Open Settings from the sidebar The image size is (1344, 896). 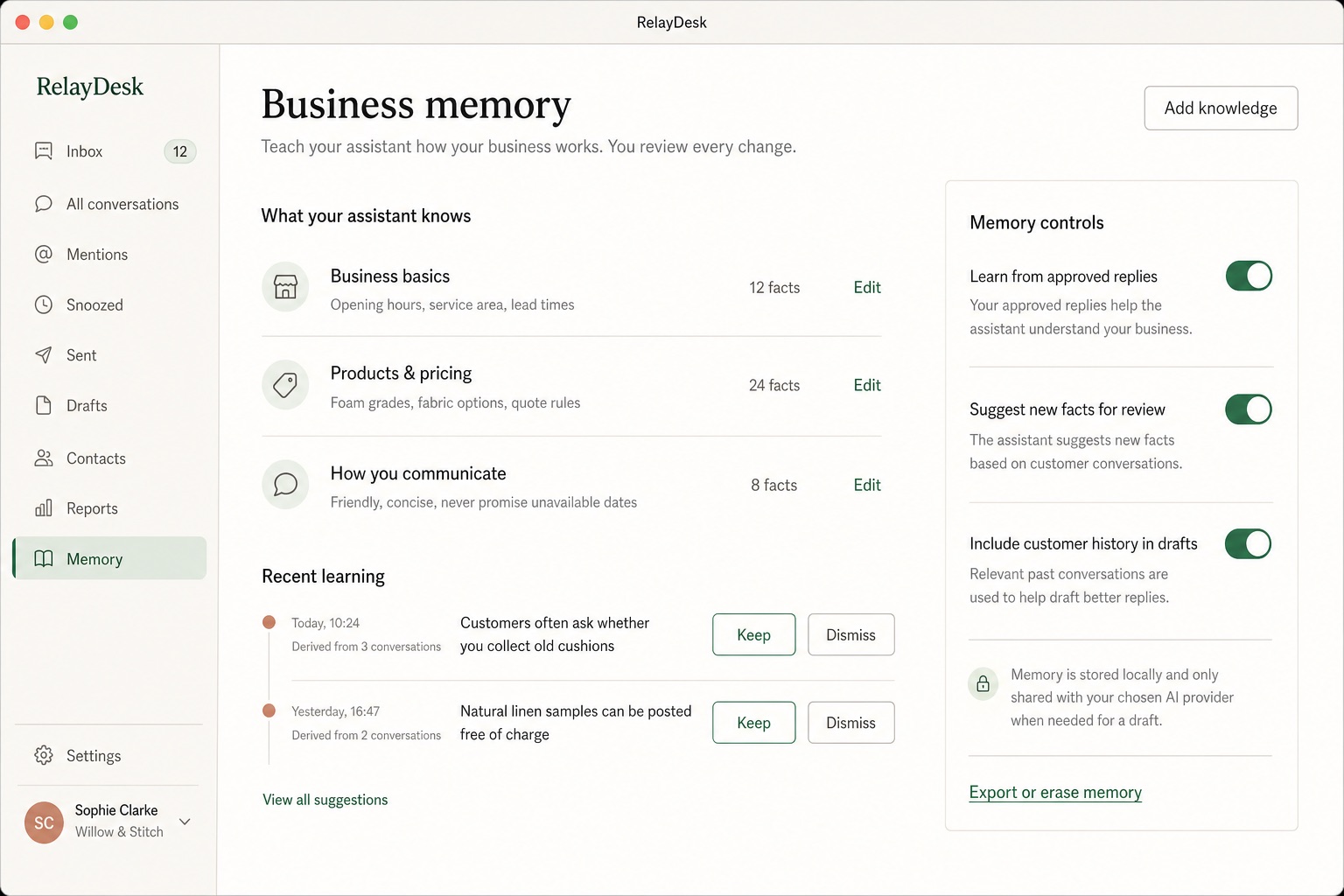(x=110, y=756)
